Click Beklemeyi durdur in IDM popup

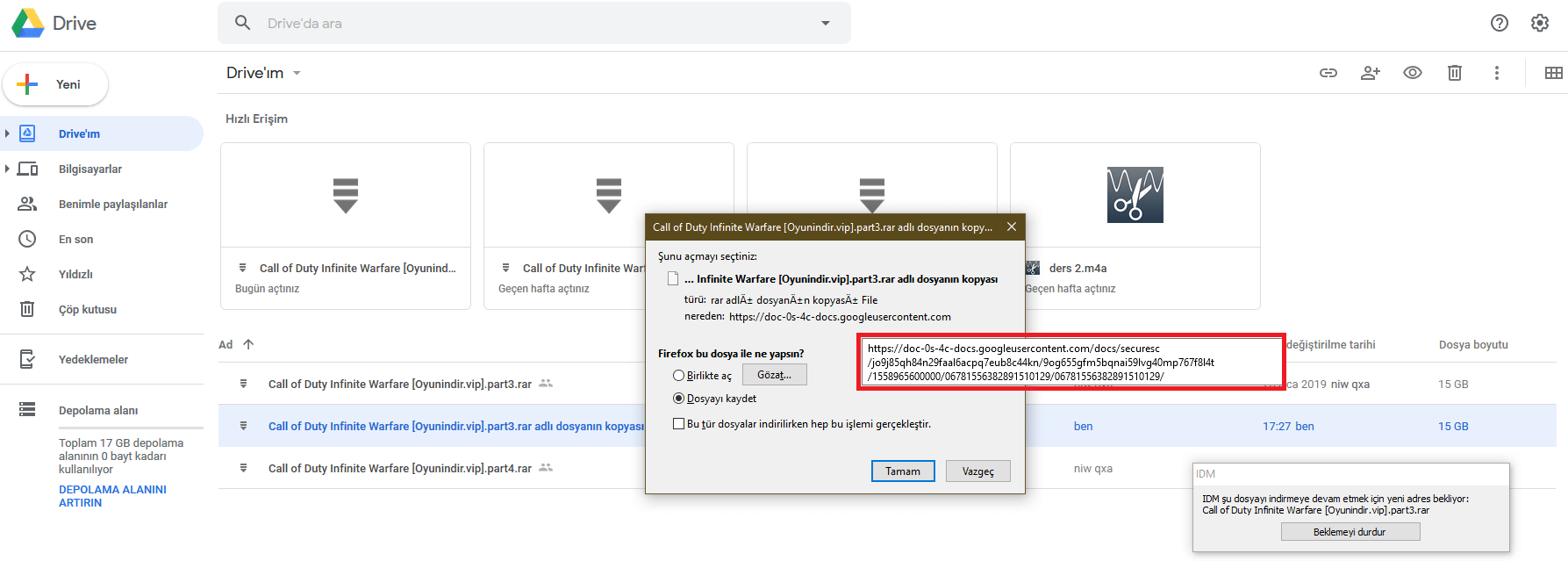tap(1350, 532)
